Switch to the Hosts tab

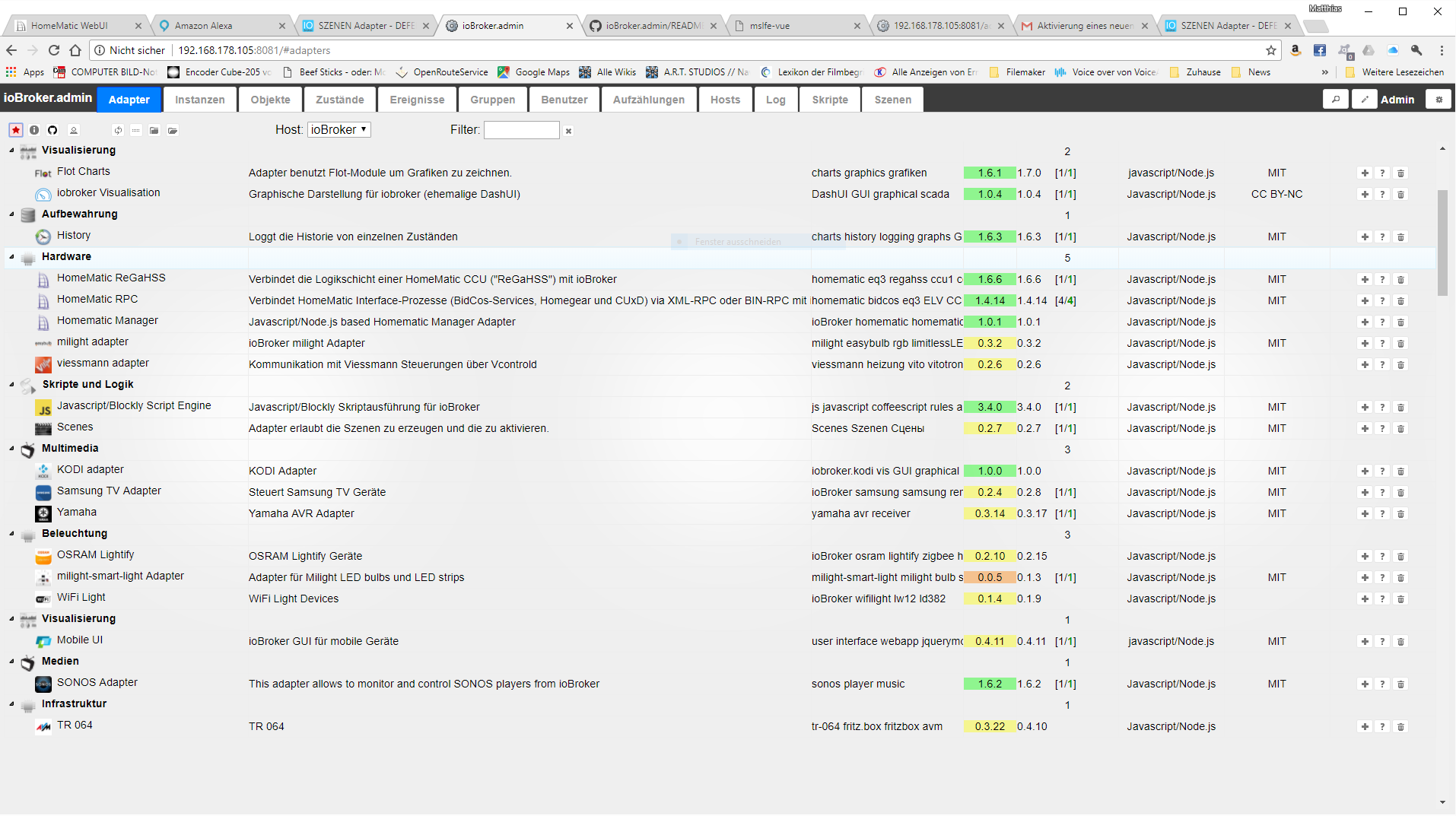725,100
